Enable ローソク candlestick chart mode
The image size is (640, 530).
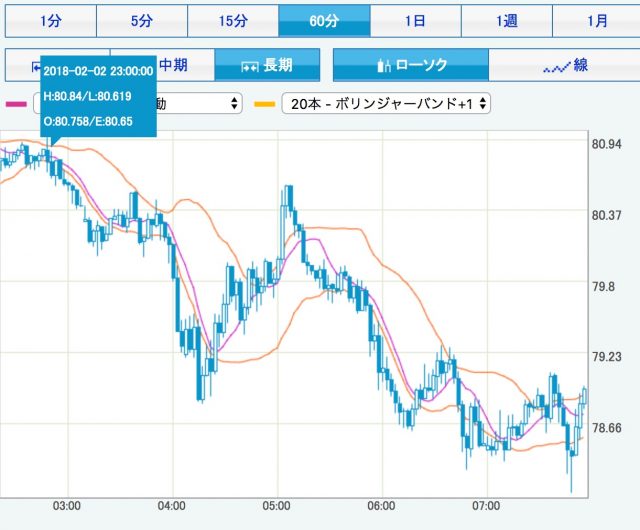410,66
